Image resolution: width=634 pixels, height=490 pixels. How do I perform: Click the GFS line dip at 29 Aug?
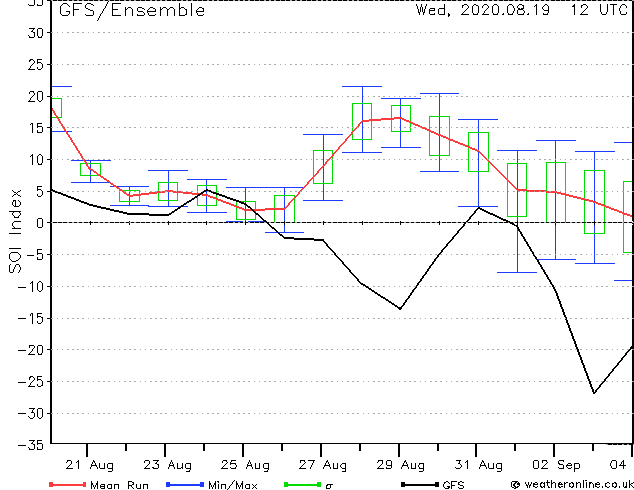click(x=400, y=309)
